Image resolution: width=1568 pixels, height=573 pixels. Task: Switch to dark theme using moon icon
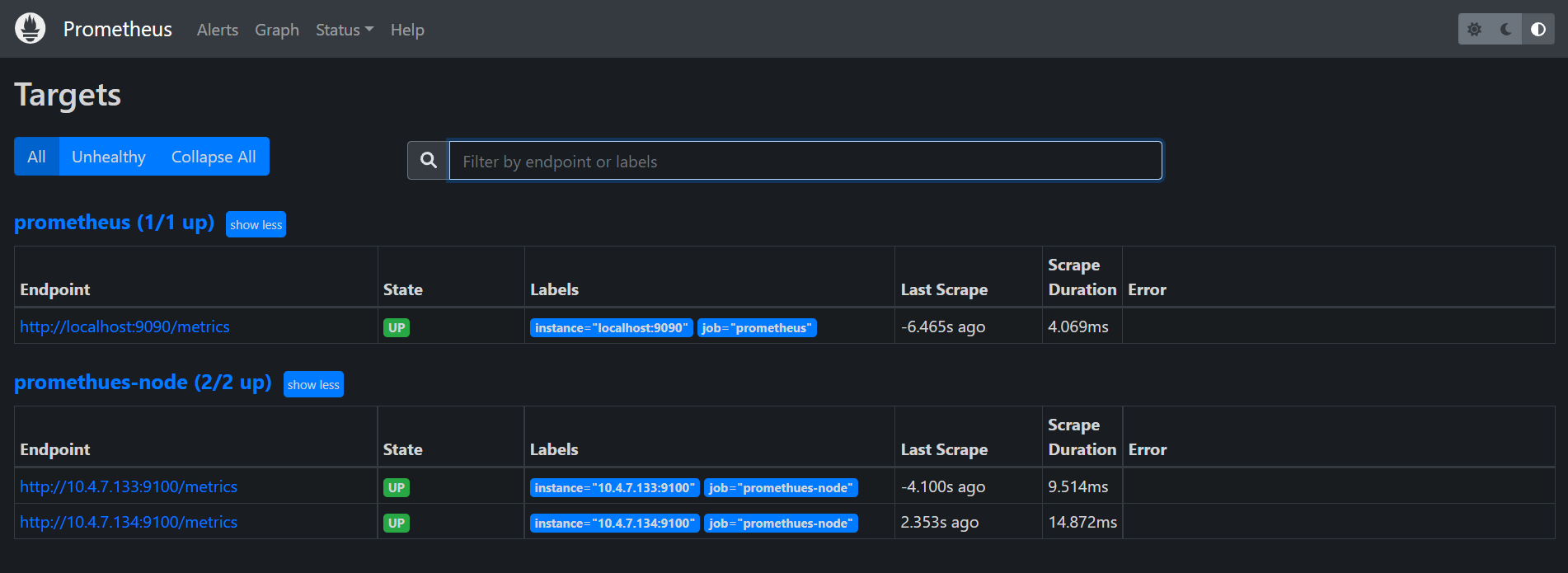[x=1506, y=30]
